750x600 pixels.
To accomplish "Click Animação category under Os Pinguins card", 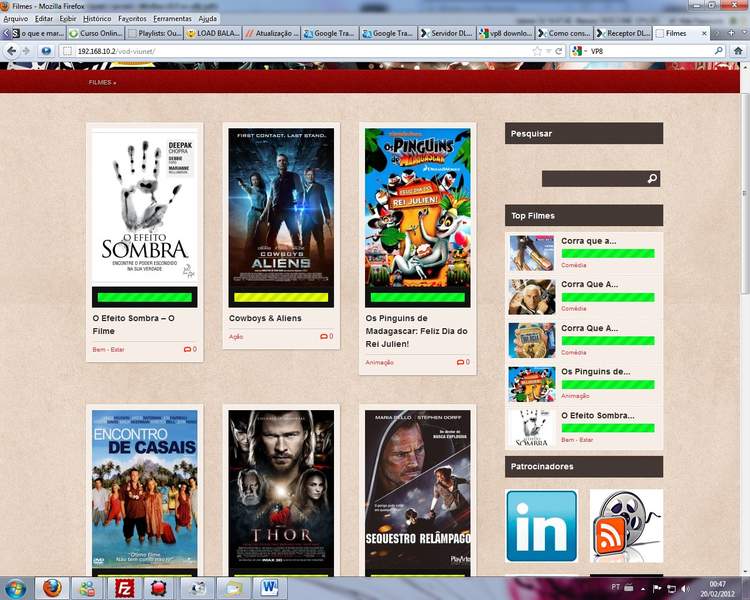I will 379,362.
